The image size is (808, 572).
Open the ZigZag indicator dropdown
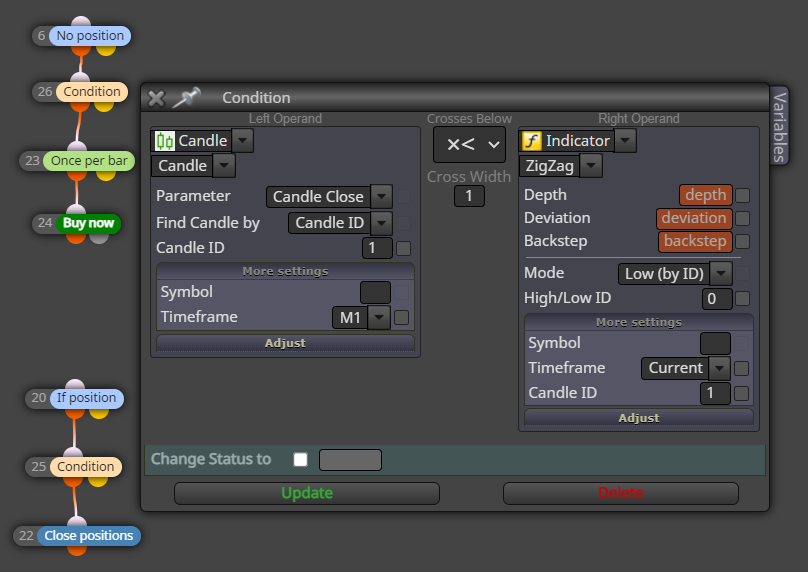[x=591, y=166]
